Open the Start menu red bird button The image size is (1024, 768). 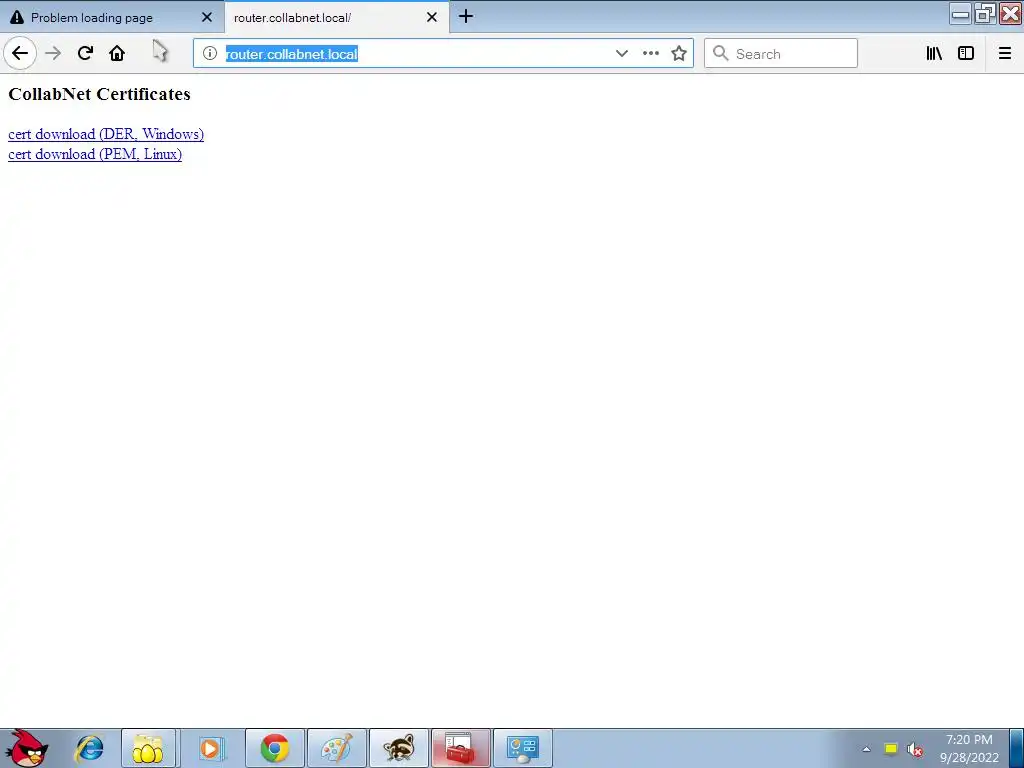(26, 748)
